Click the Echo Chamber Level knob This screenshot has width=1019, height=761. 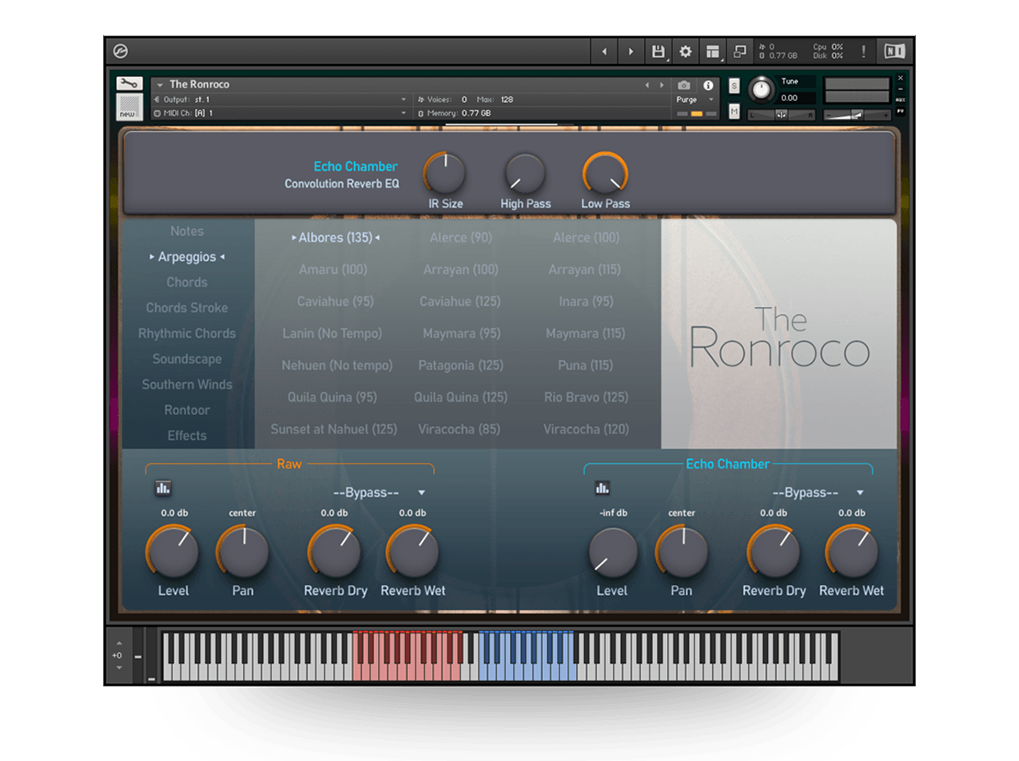(x=612, y=552)
